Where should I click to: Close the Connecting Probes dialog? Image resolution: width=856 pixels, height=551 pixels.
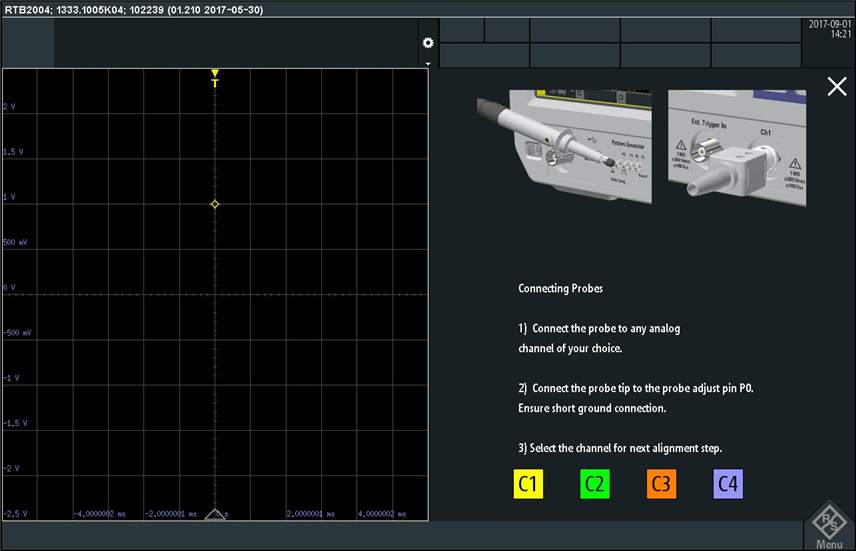click(837, 87)
